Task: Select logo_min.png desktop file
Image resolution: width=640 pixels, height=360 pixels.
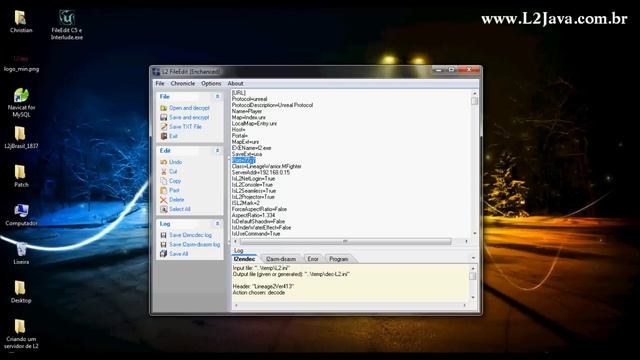Action: pyautogui.click(x=21, y=63)
